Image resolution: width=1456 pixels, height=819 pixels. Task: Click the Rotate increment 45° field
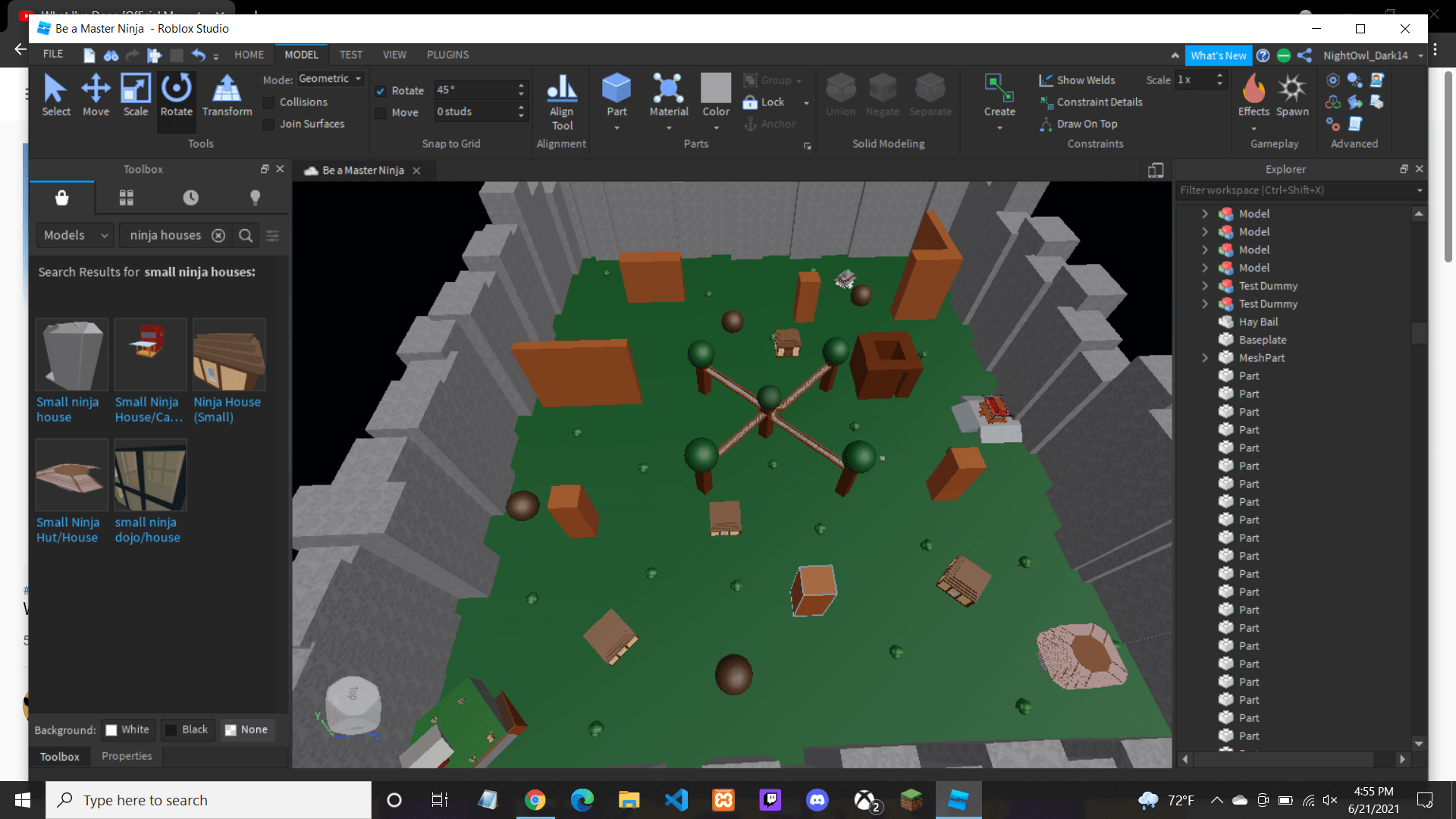coord(475,90)
